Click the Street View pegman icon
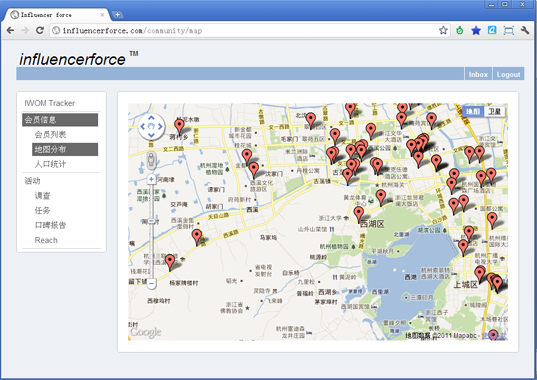537x380 pixels. click(151, 160)
